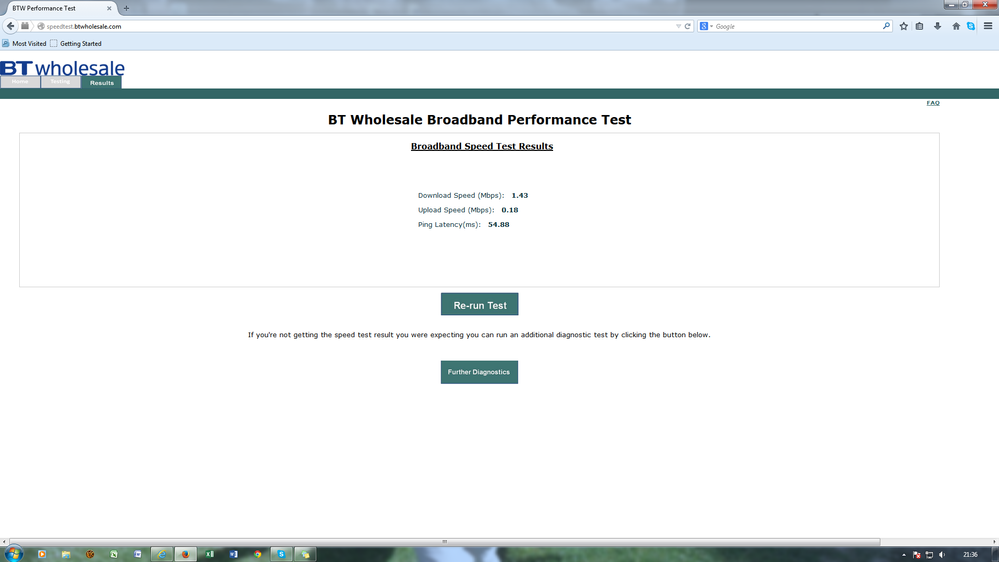
Task: Open the downloads arrow icon
Action: coord(937,26)
